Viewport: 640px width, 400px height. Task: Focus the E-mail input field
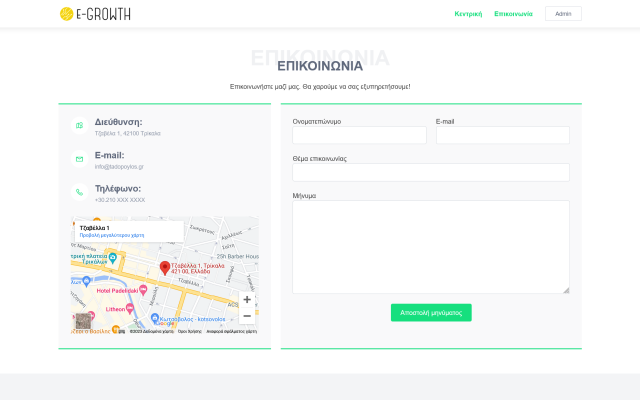502,135
